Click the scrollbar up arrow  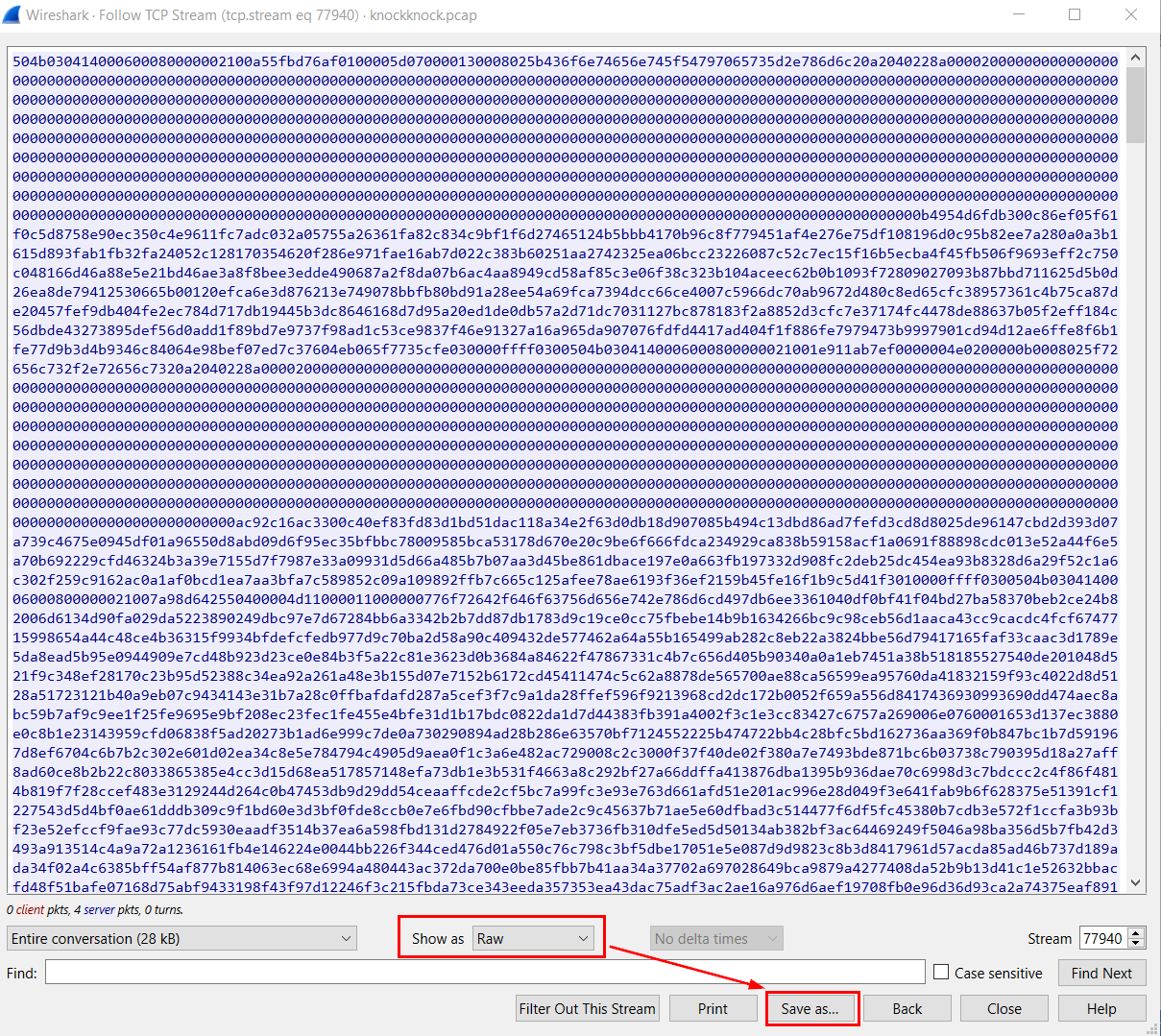pyautogui.click(x=1136, y=57)
